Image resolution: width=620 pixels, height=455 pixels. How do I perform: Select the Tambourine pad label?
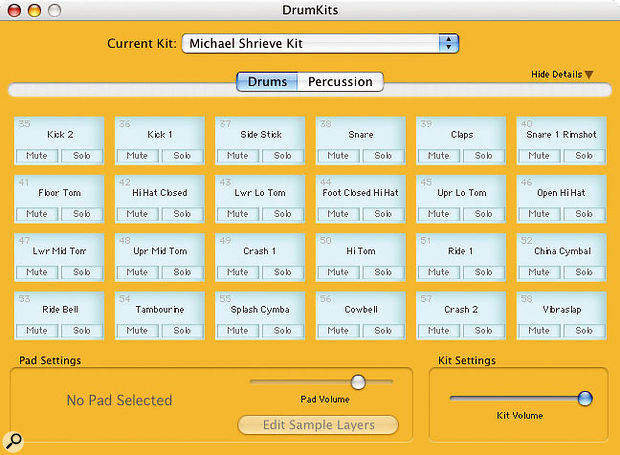160,310
